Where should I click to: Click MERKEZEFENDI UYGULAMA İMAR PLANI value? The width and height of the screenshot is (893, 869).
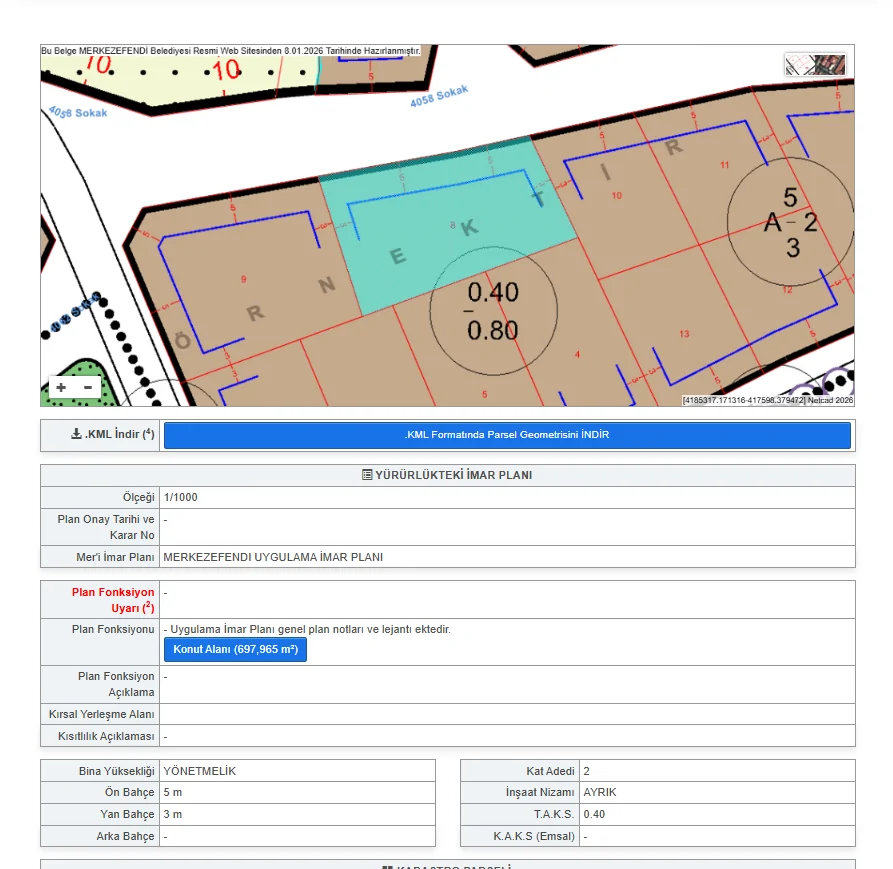273,557
